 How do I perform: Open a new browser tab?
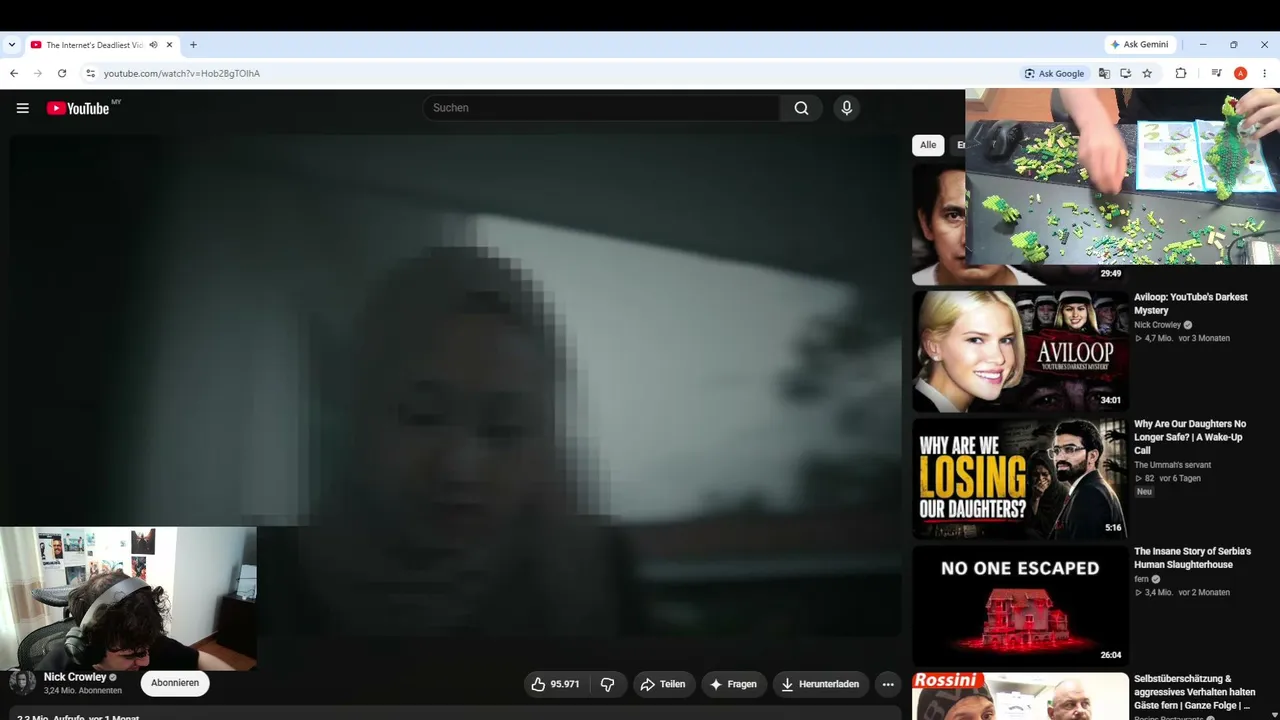click(193, 45)
